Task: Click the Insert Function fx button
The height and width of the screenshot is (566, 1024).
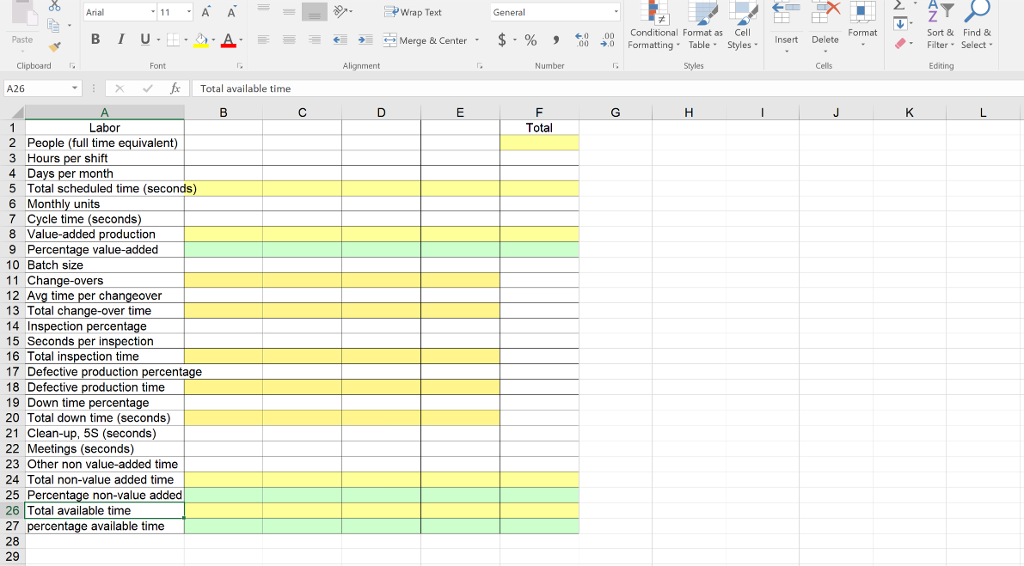Action: (x=175, y=89)
